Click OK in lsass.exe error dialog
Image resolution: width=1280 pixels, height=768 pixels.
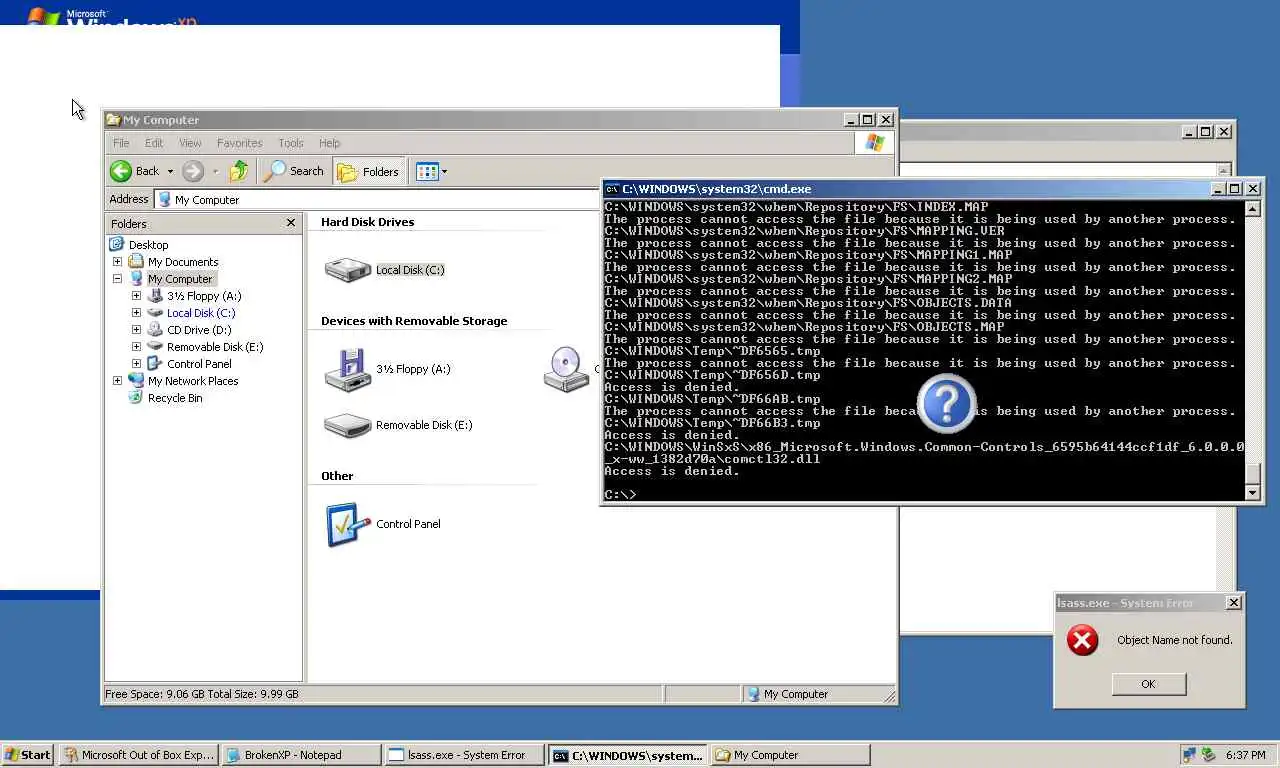1148,684
